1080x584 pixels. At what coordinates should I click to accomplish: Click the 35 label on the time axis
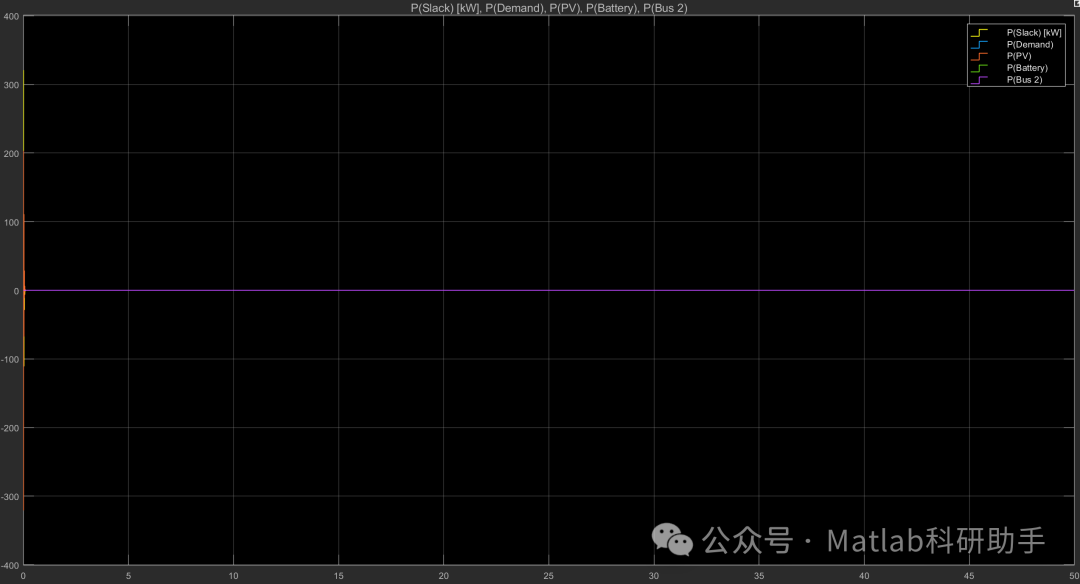pyautogui.click(x=758, y=576)
